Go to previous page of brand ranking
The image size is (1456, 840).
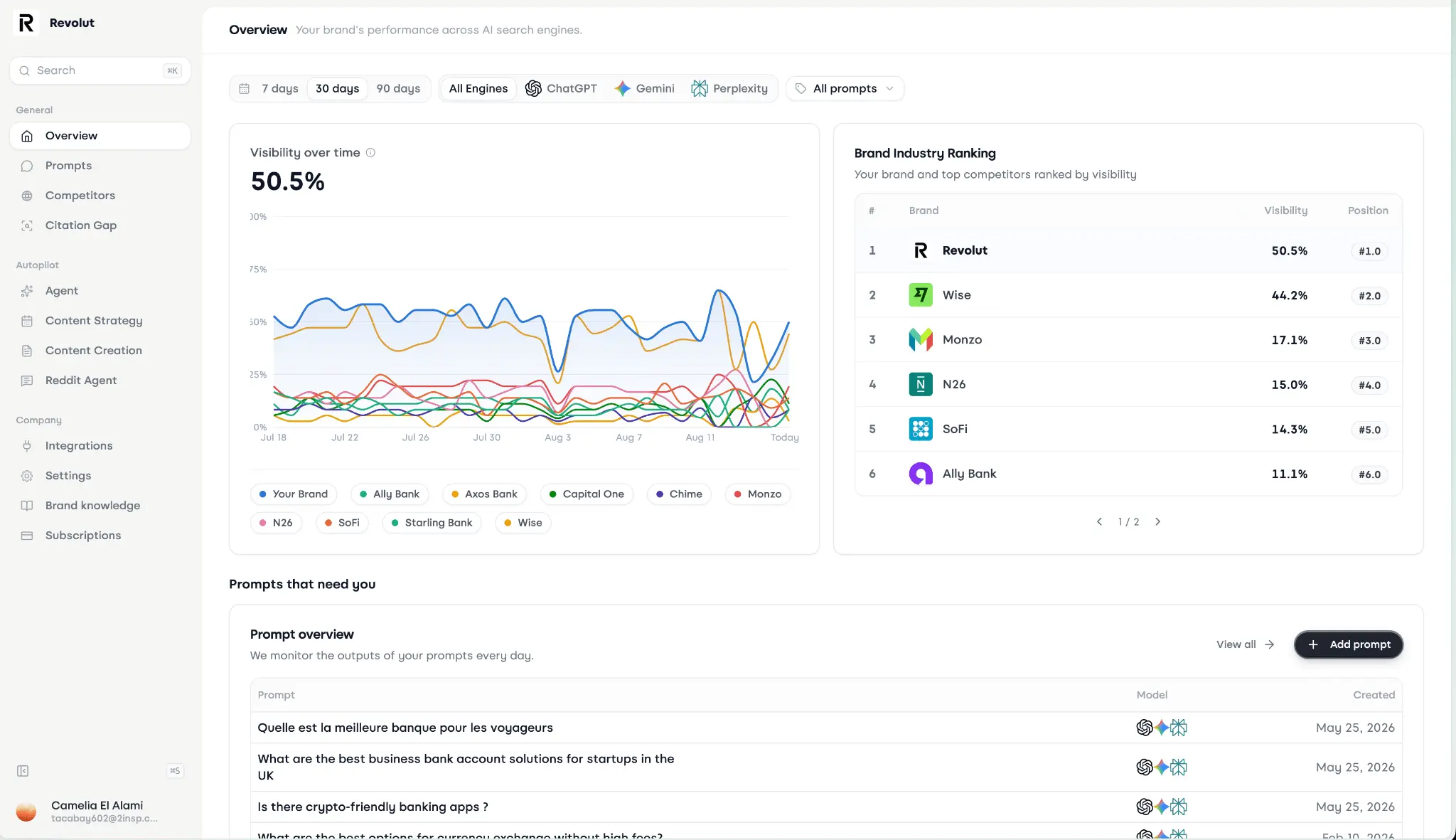pos(1099,522)
